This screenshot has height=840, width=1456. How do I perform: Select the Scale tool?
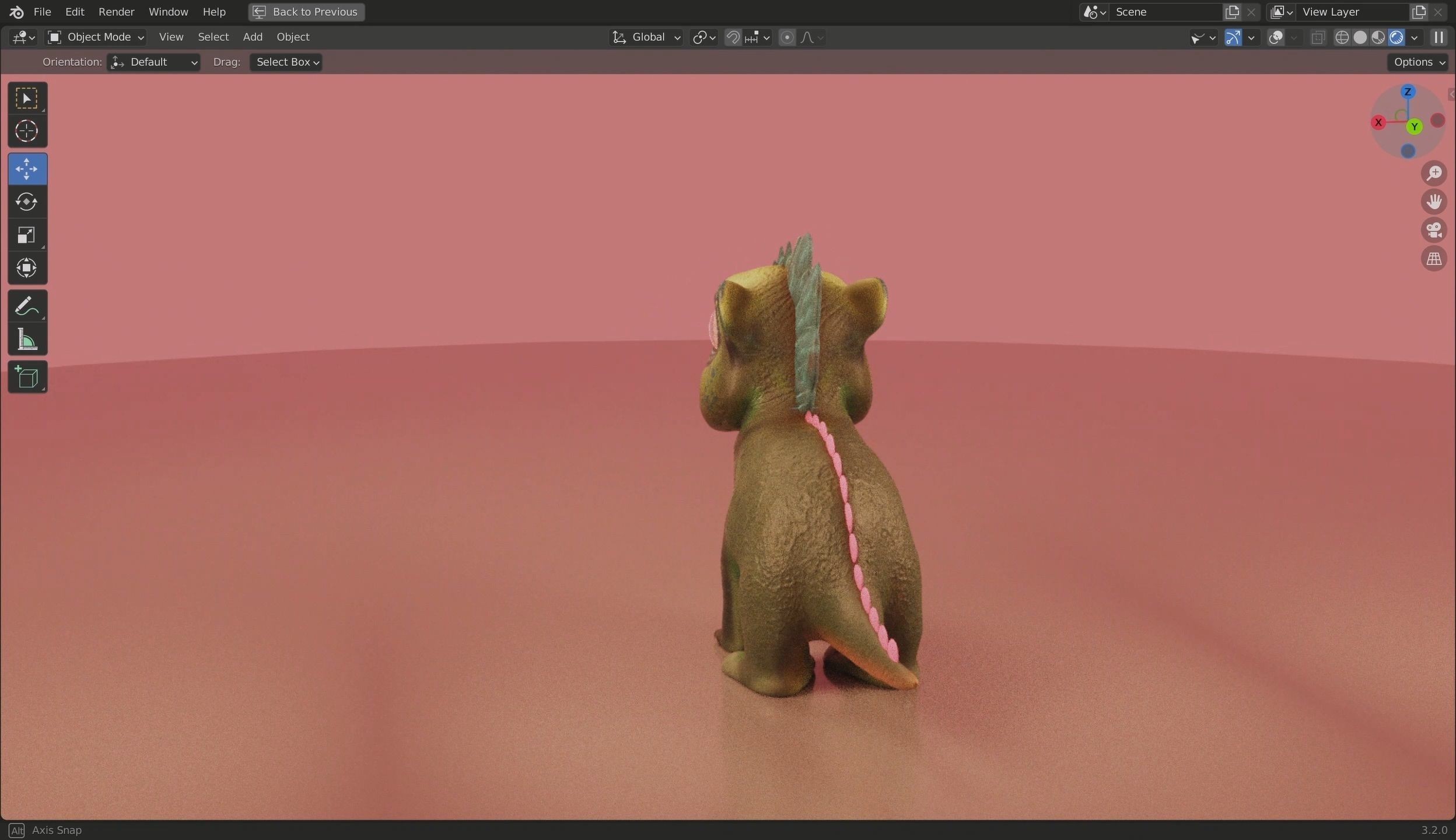27,235
